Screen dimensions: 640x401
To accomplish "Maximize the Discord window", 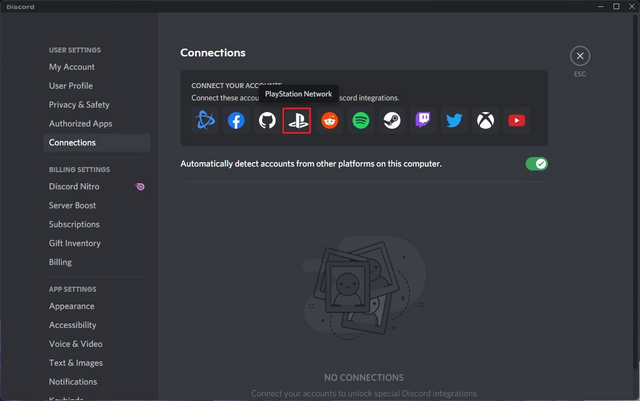I will (x=616, y=6).
